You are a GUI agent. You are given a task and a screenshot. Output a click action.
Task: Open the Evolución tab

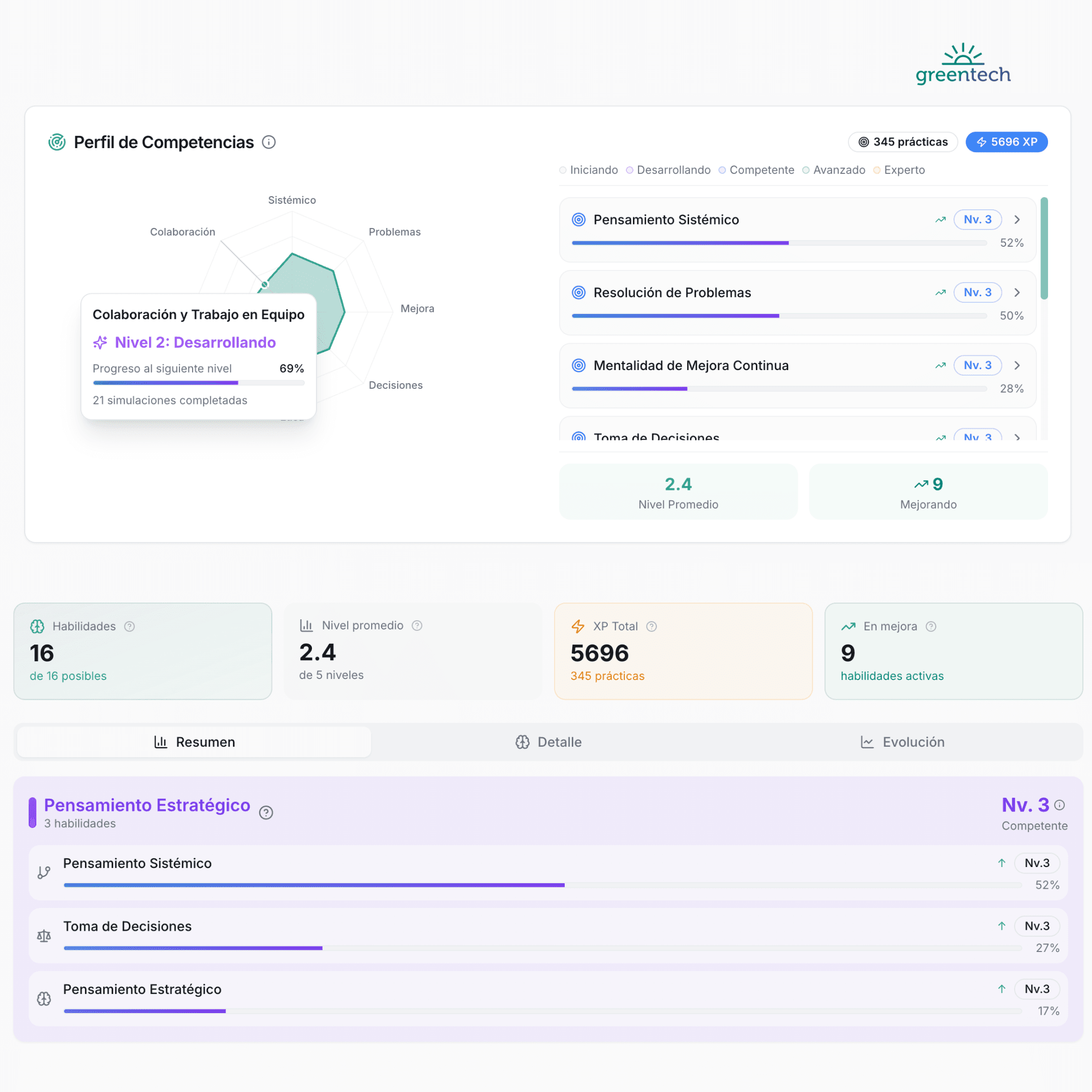pyautogui.click(x=902, y=742)
